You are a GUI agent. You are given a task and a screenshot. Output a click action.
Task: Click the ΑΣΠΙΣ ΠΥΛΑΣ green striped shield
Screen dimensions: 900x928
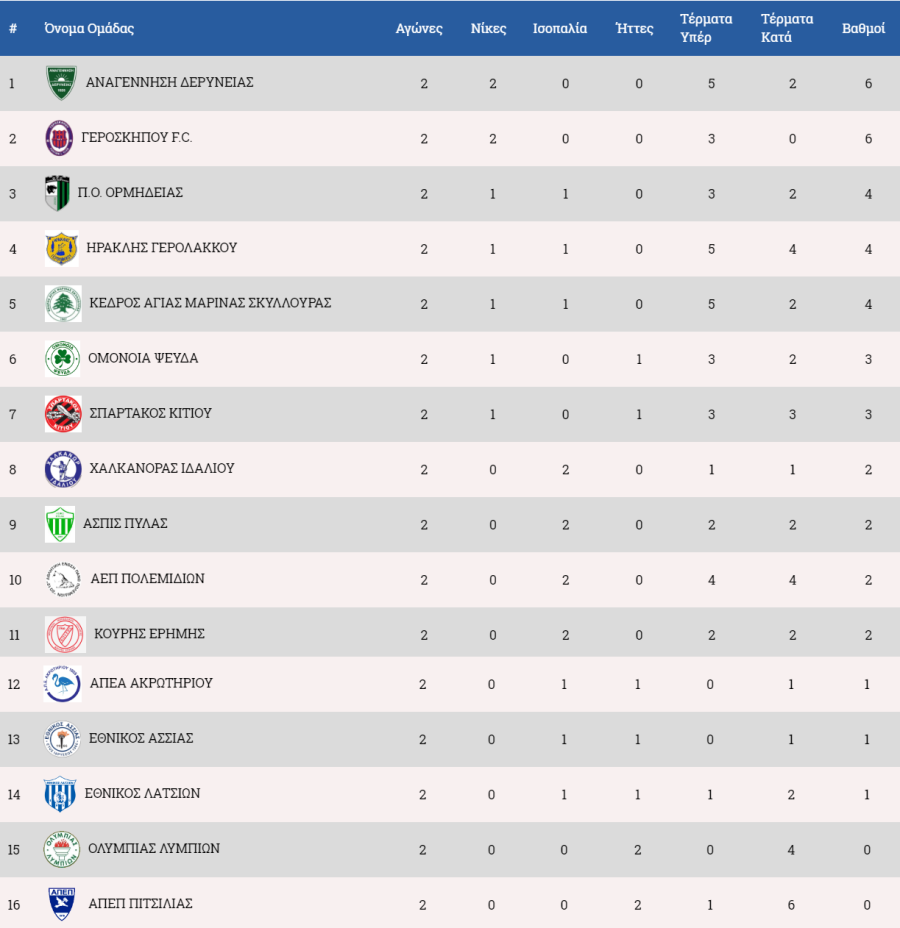60,524
